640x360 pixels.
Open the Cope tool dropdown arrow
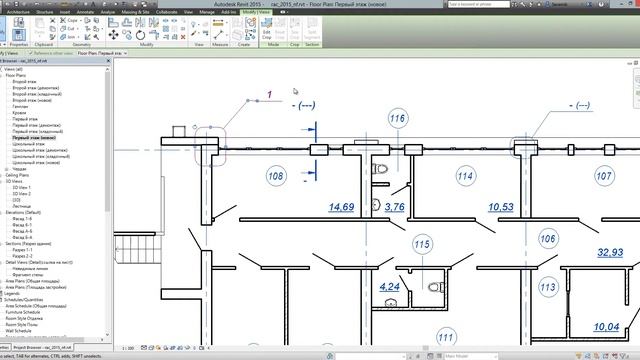(x=80, y=20)
